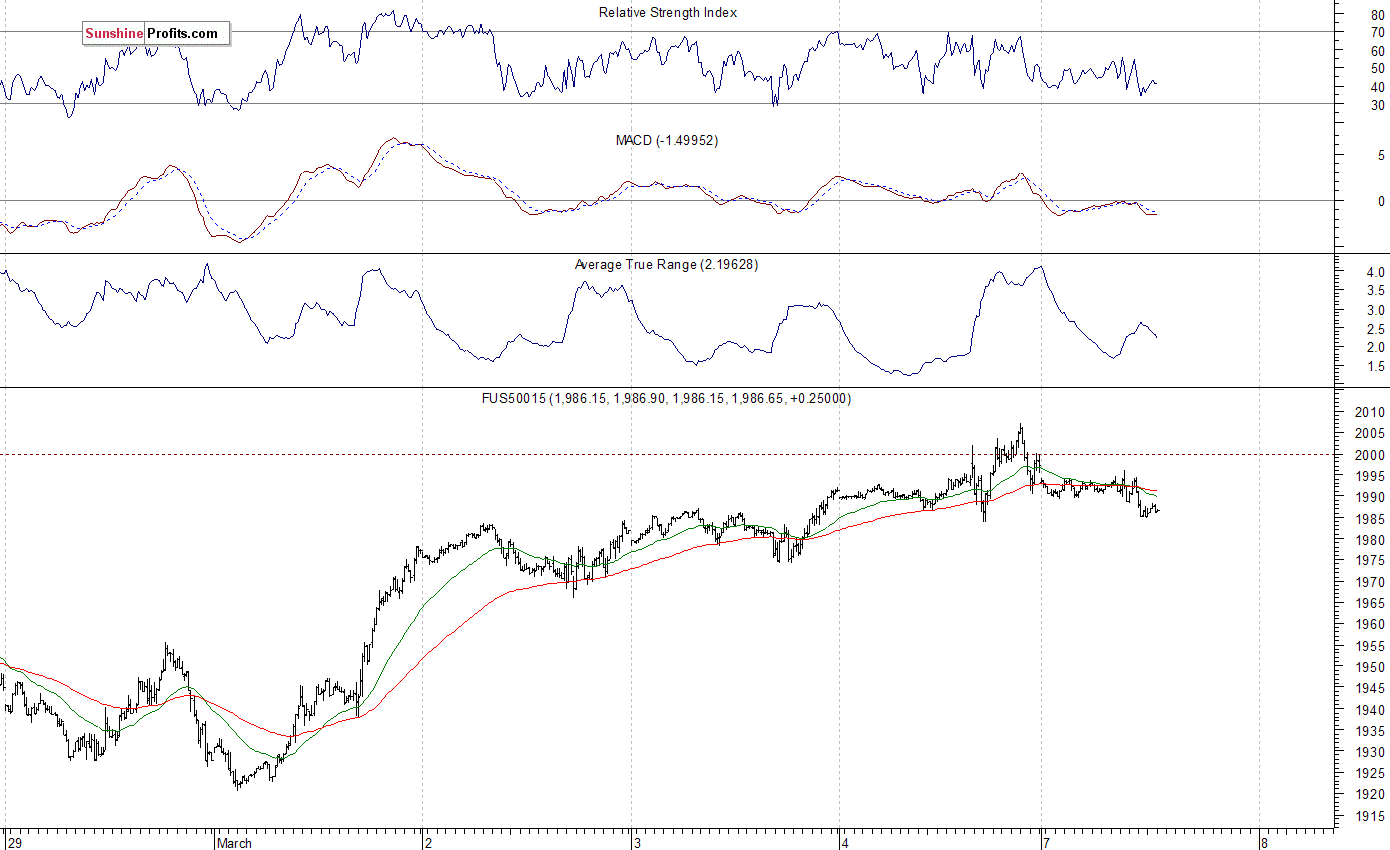Click the RSI axis value 70
1390x850 pixels.
click(1378, 32)
